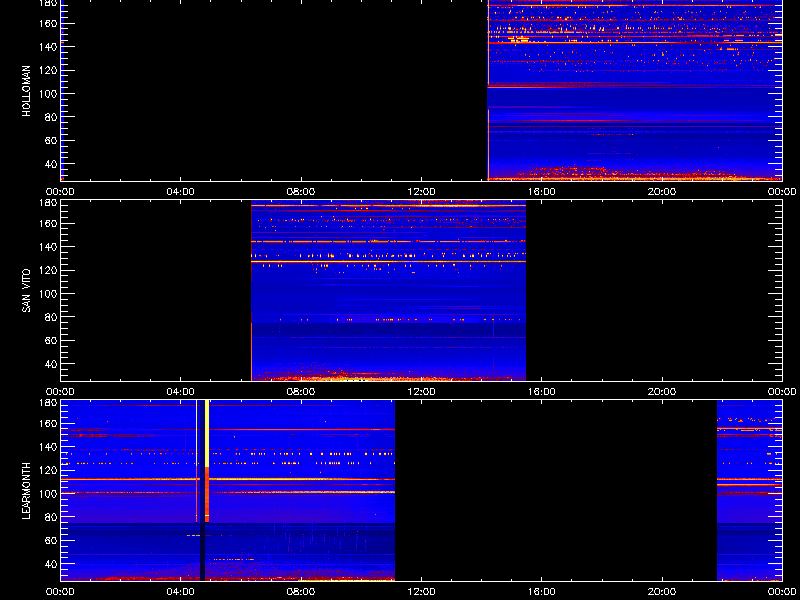Click the 100 frequency tick on Holloman axis
Screen dimensions: 800x600
pyautogui.click(x=48, y=94)
